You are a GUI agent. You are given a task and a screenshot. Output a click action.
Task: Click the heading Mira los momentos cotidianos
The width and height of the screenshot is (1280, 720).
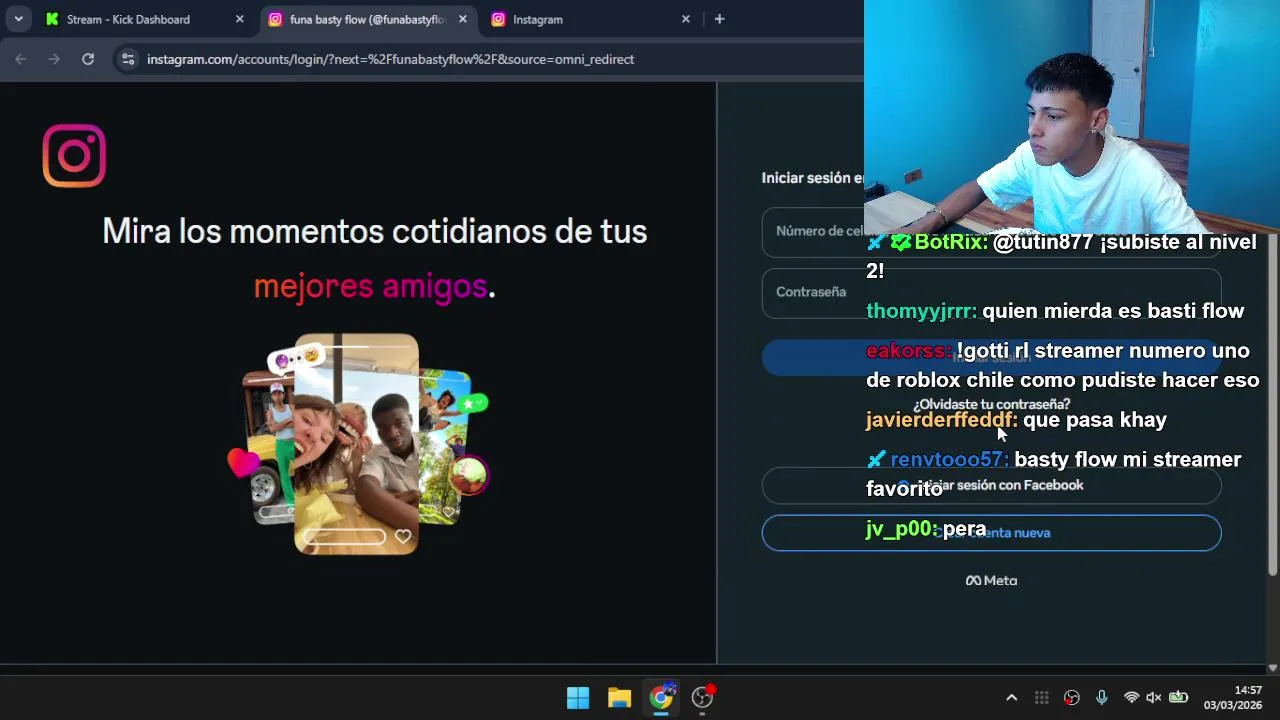tap(375, 232)
